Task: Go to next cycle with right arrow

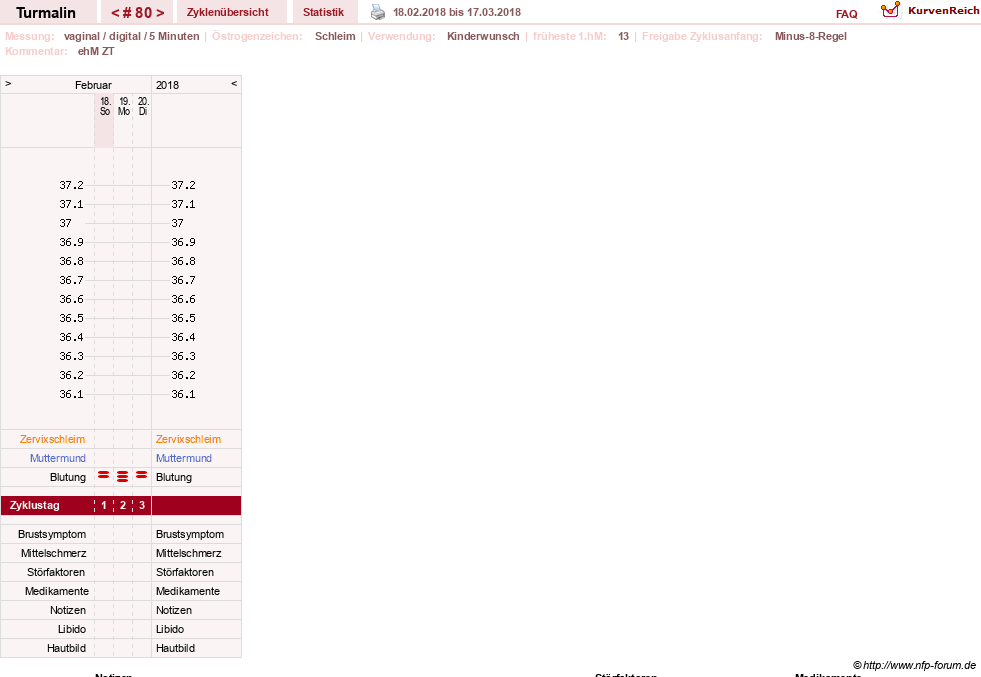Action: tap(161, 13)
